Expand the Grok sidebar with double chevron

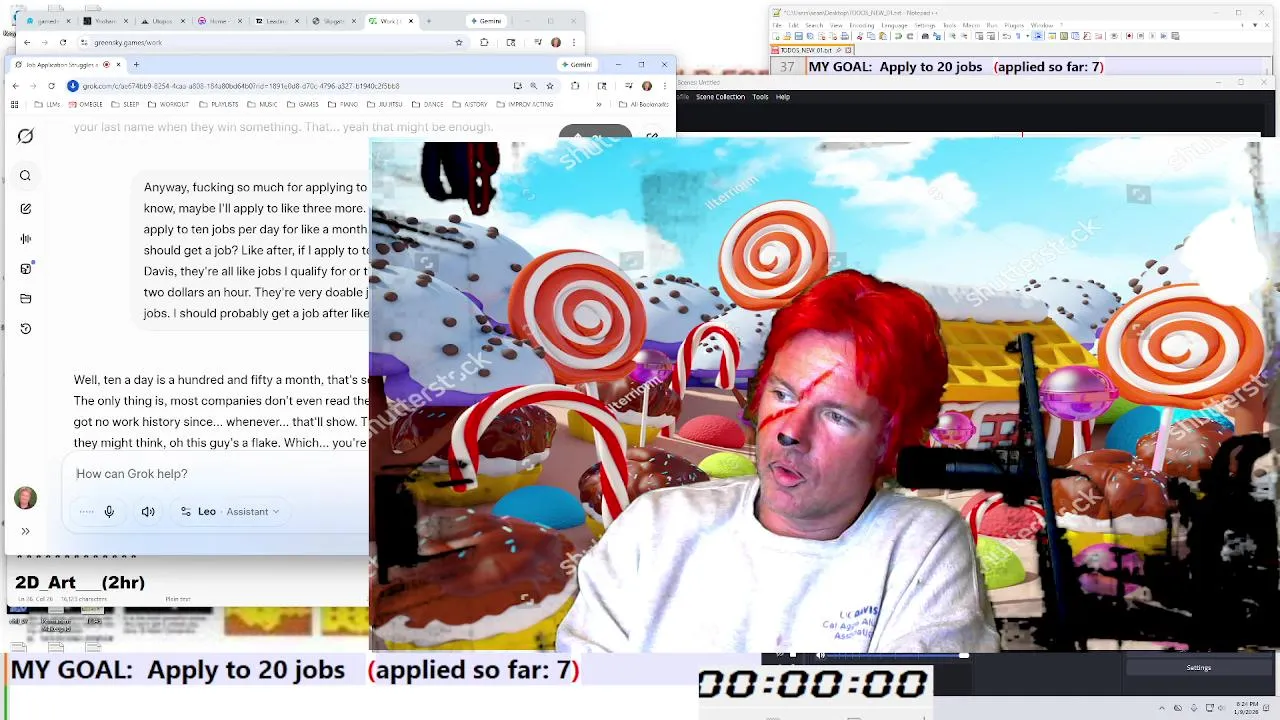pyautogui.click(x=25, y=531)
